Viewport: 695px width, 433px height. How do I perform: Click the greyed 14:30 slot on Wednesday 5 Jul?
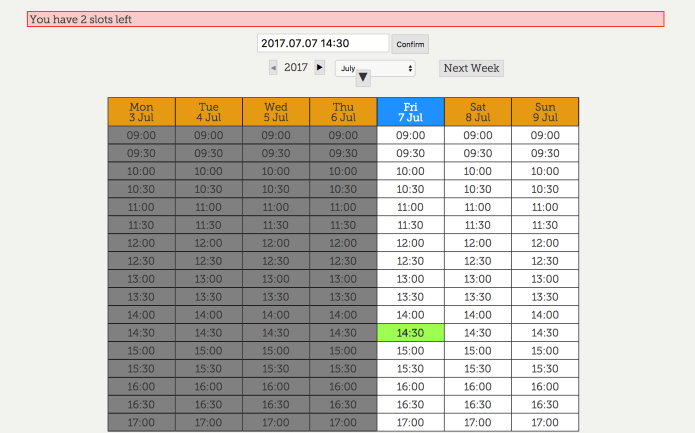coord(276,333)
